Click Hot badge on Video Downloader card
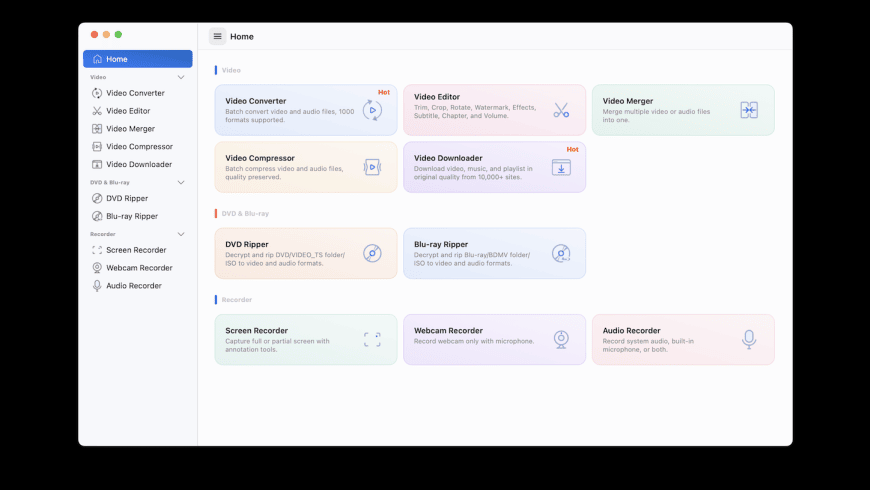Image resolution: width=870 pixels, height=490 pixels. click(573, 150)
